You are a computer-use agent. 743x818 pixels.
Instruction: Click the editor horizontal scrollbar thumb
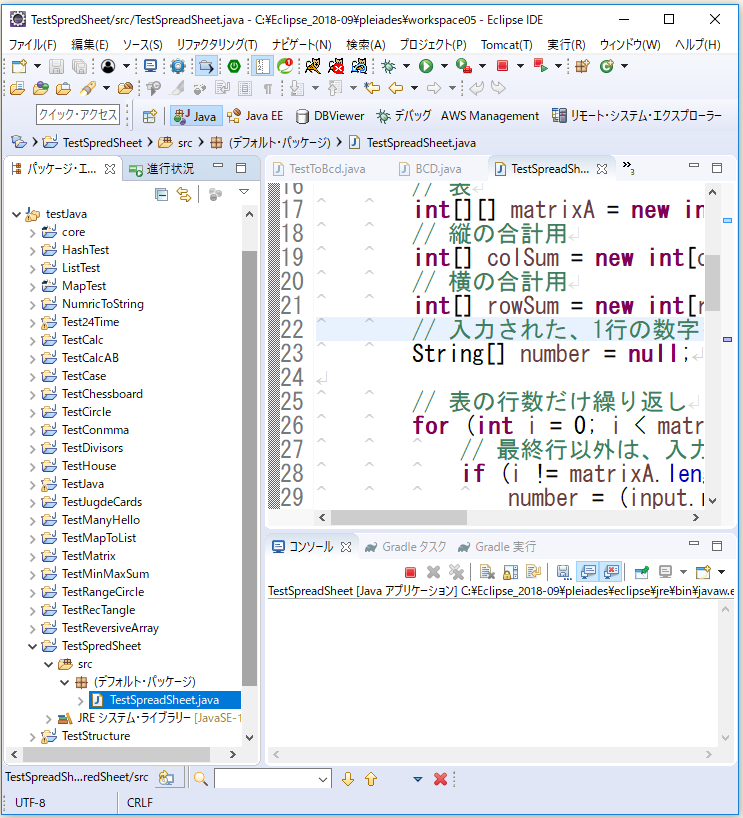tap(399, 518)
